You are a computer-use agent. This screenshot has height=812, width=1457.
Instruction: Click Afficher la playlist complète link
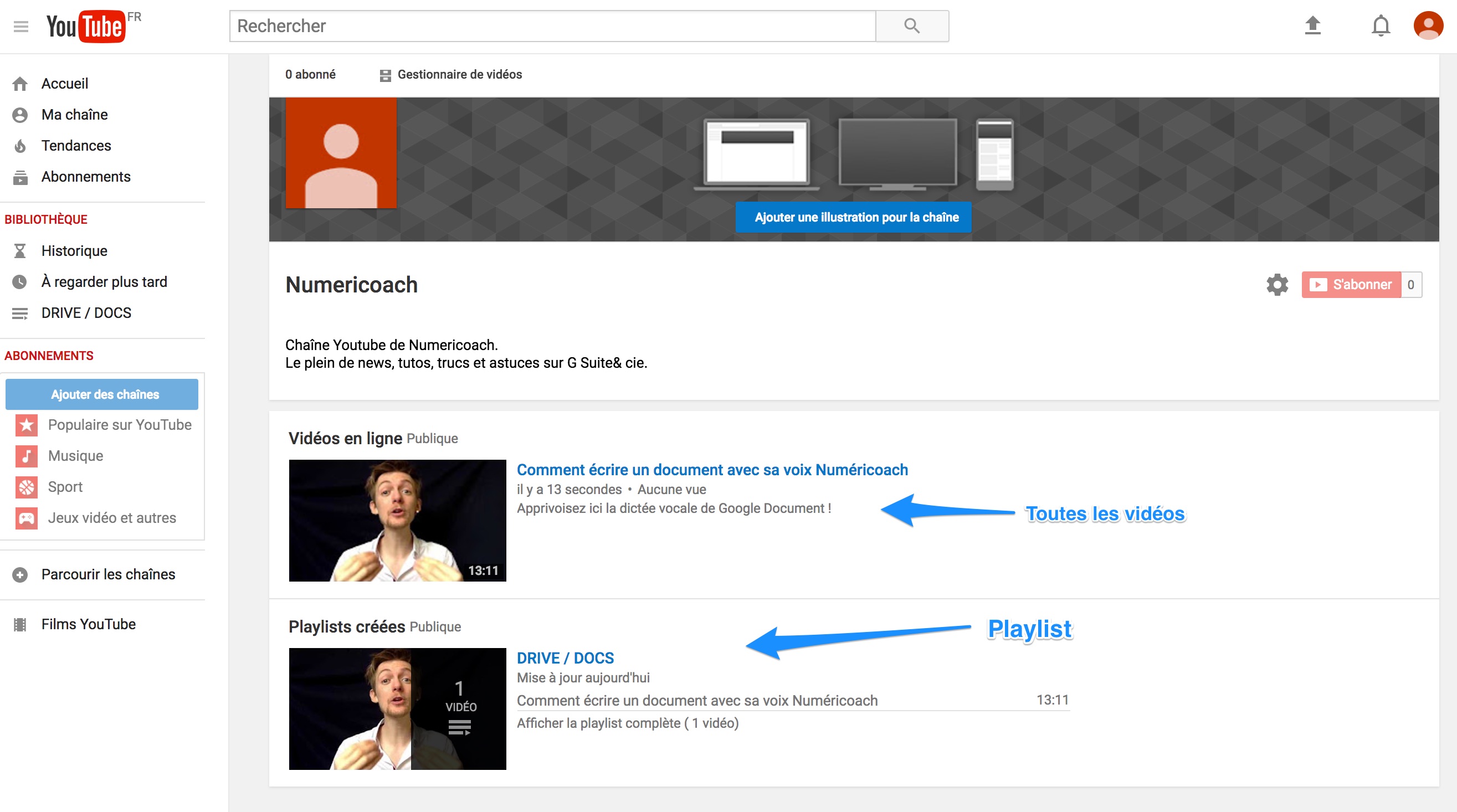point(628,724)
